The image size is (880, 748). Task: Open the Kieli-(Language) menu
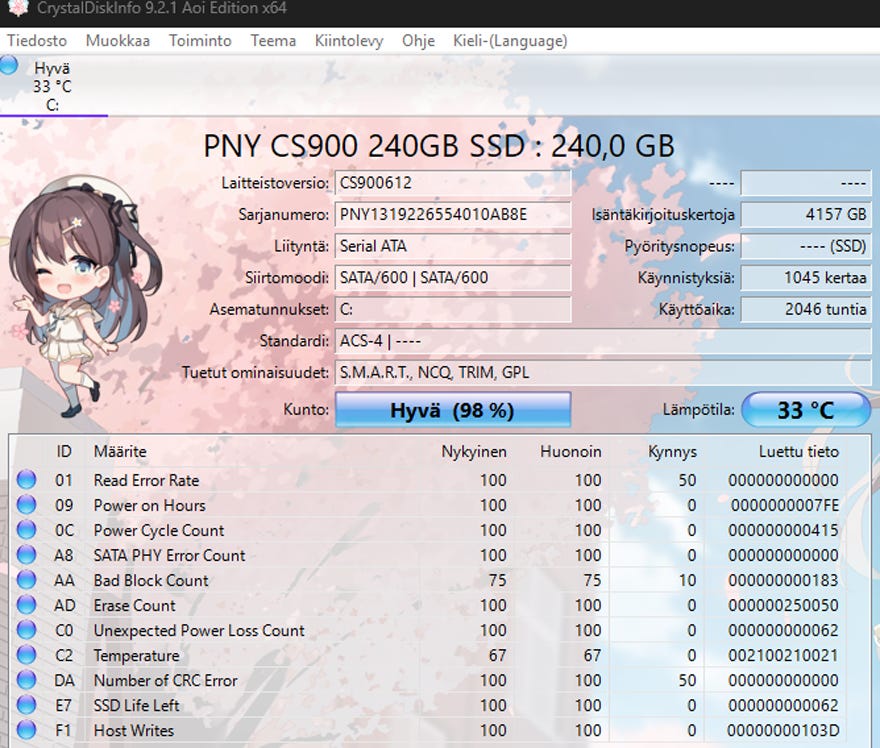click(x=510, y=41)
